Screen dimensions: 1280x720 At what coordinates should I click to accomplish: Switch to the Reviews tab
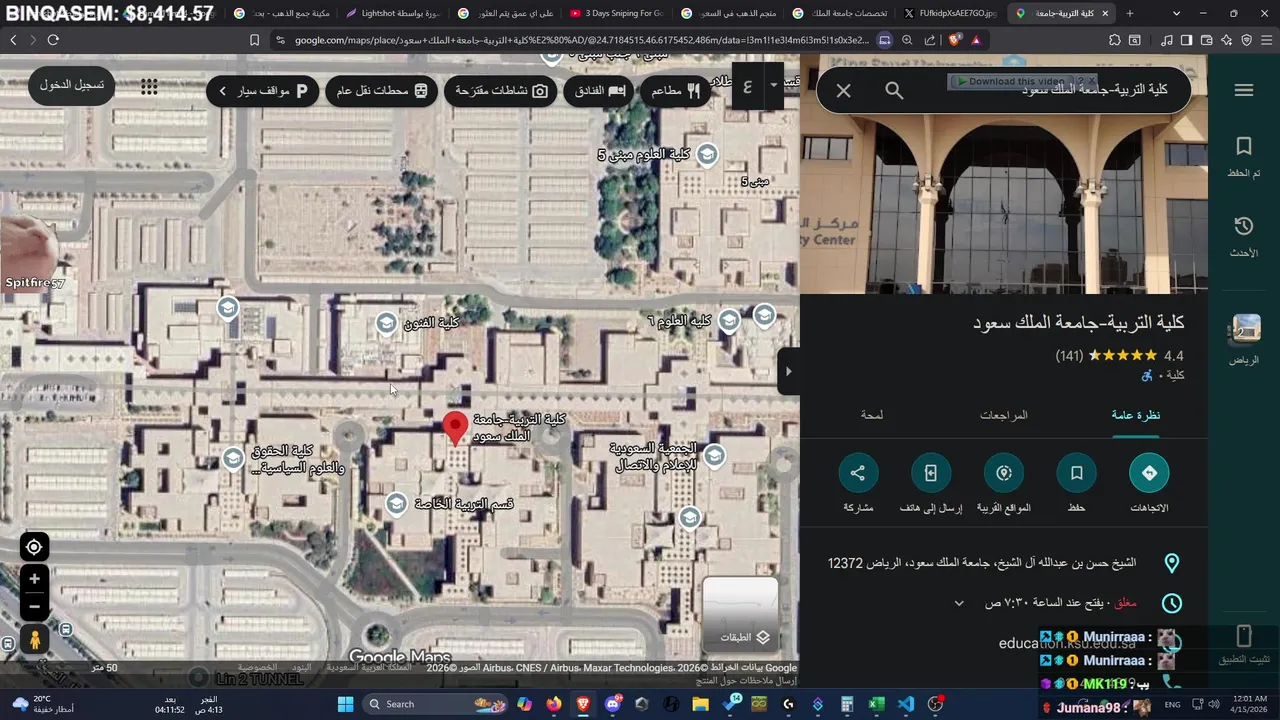click(x=1004, y=415)
